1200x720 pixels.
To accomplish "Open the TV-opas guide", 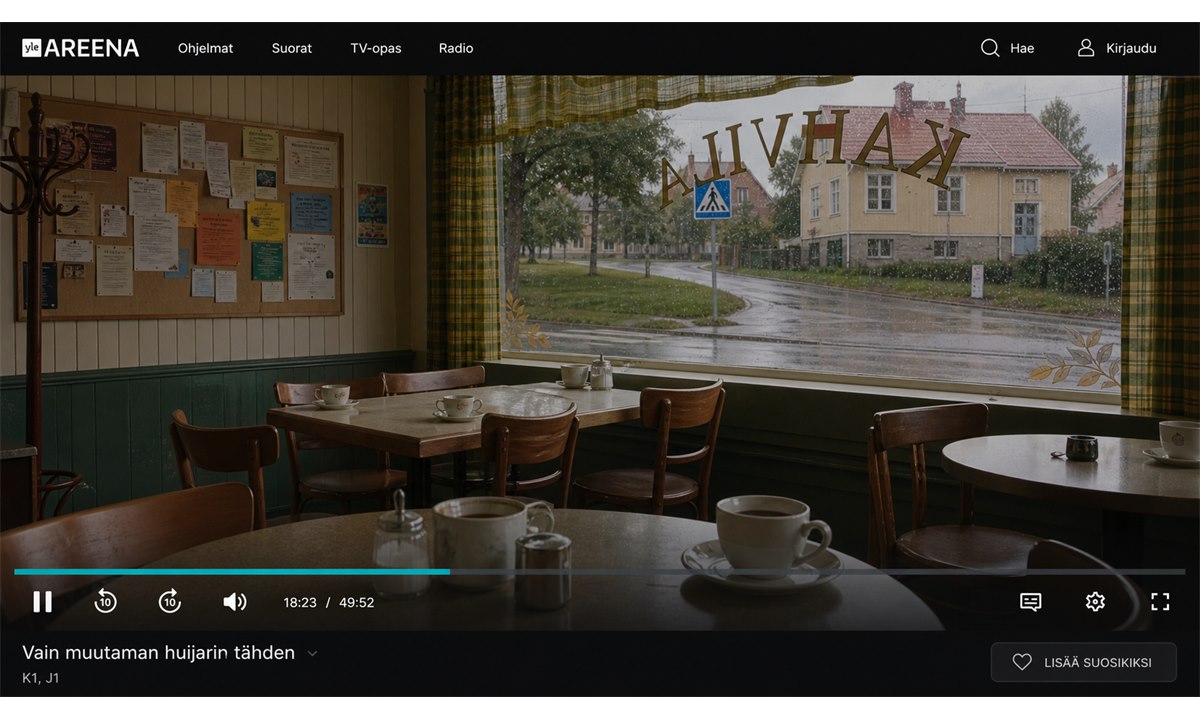I will tap(376, 48).
